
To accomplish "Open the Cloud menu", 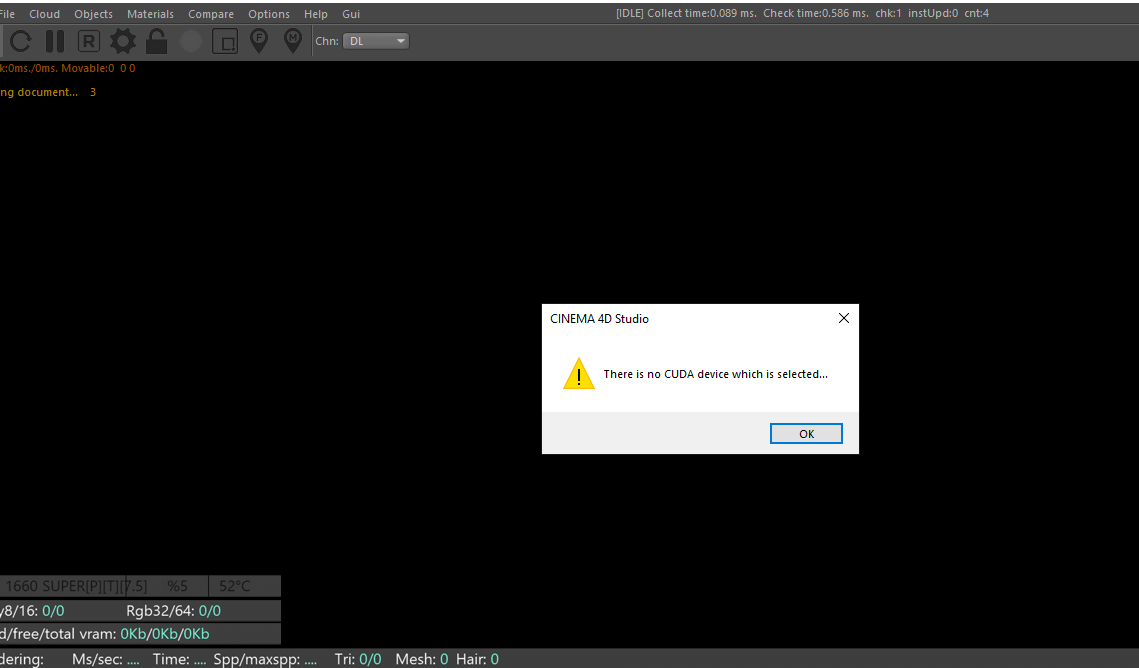I will (44, 14).
